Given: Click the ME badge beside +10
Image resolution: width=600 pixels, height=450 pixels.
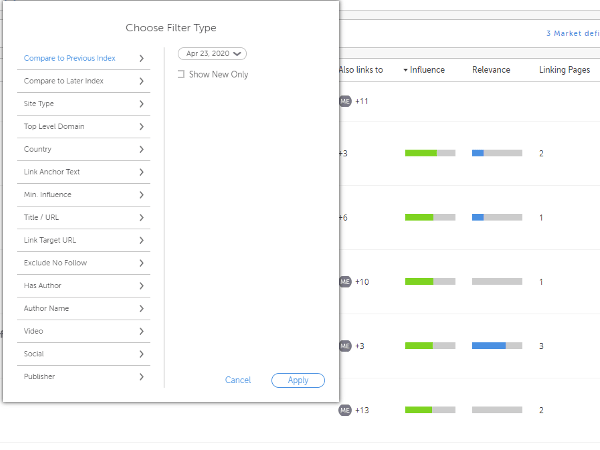Looking at the screenshot, I should click(345, 282).
